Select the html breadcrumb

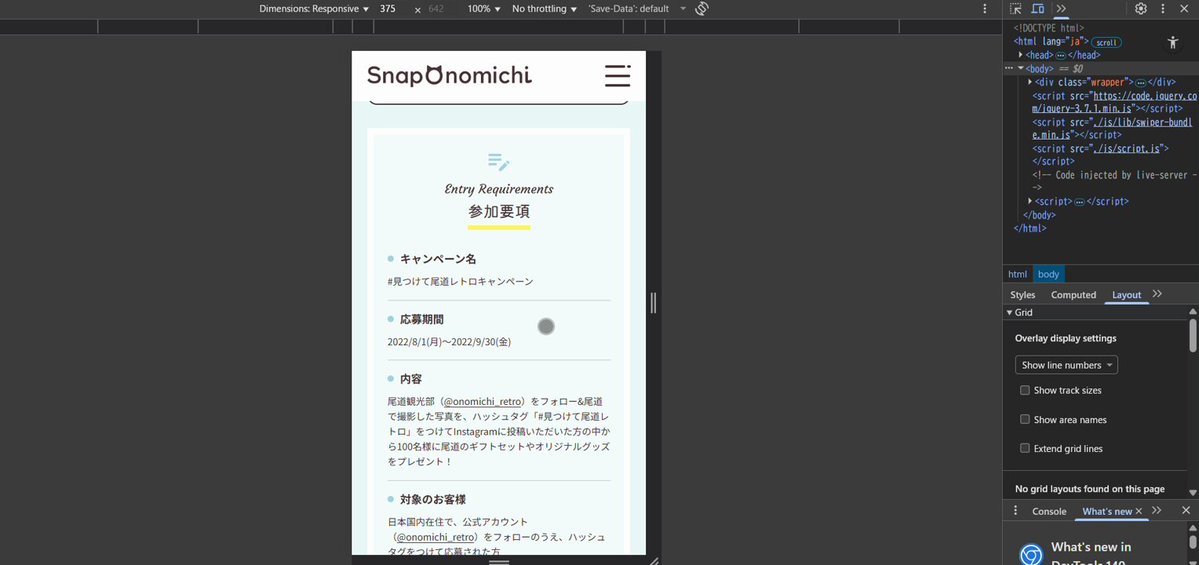1017,274
